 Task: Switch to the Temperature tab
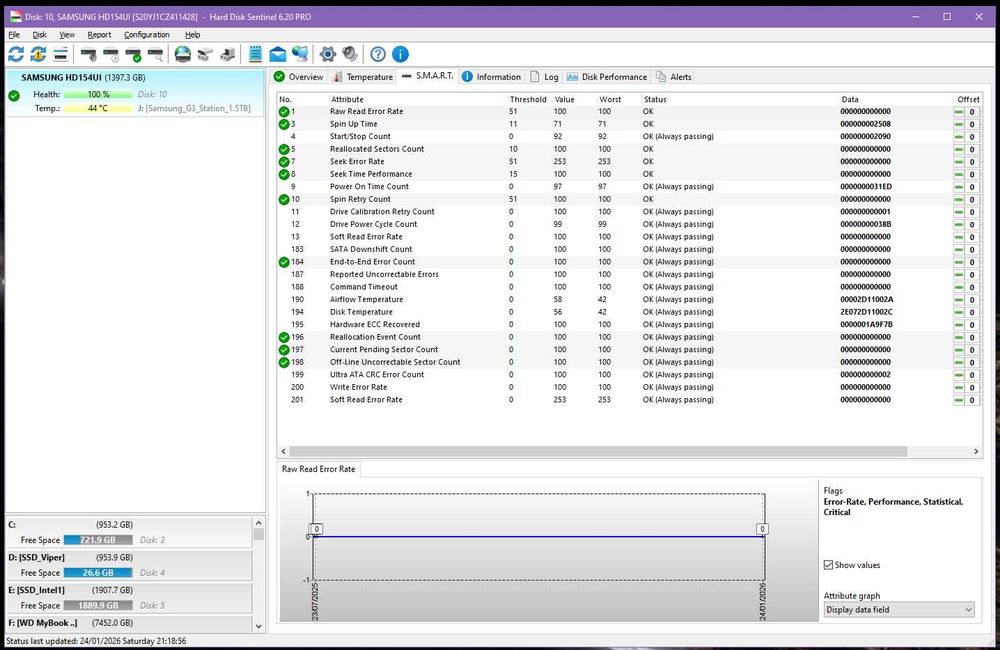pos(363,77)
